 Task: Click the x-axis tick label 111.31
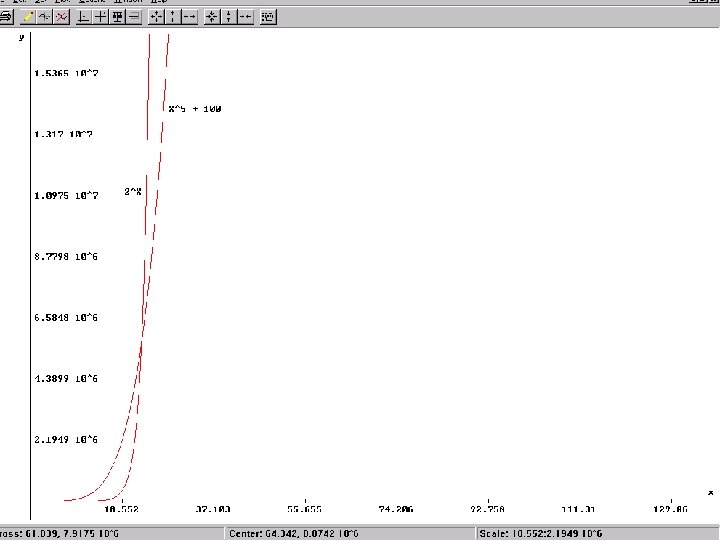coord(579,509)
